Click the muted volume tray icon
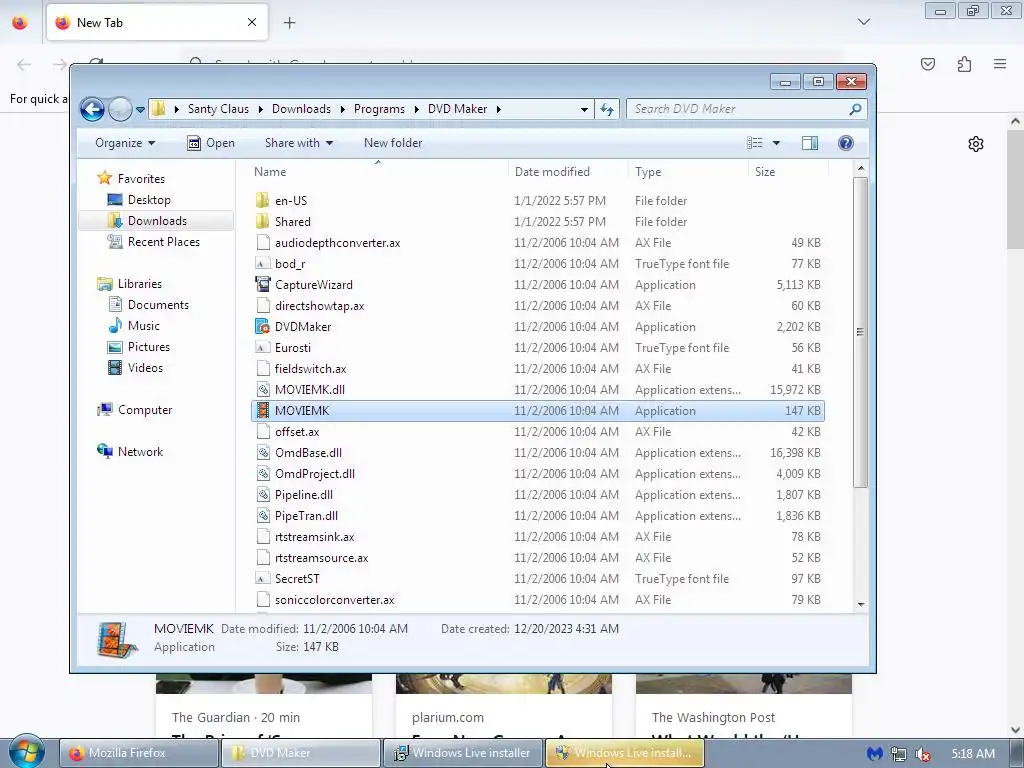 click(923, 754)
